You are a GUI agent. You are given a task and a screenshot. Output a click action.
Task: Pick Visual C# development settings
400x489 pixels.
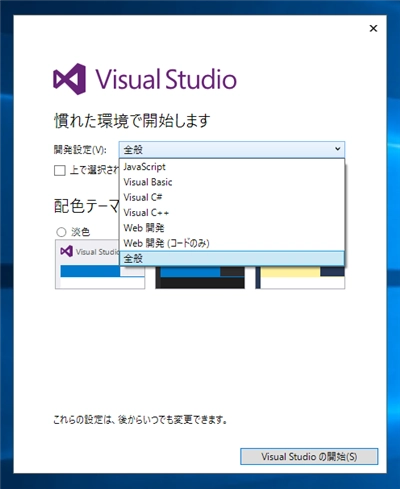click(x=232, y=197)
